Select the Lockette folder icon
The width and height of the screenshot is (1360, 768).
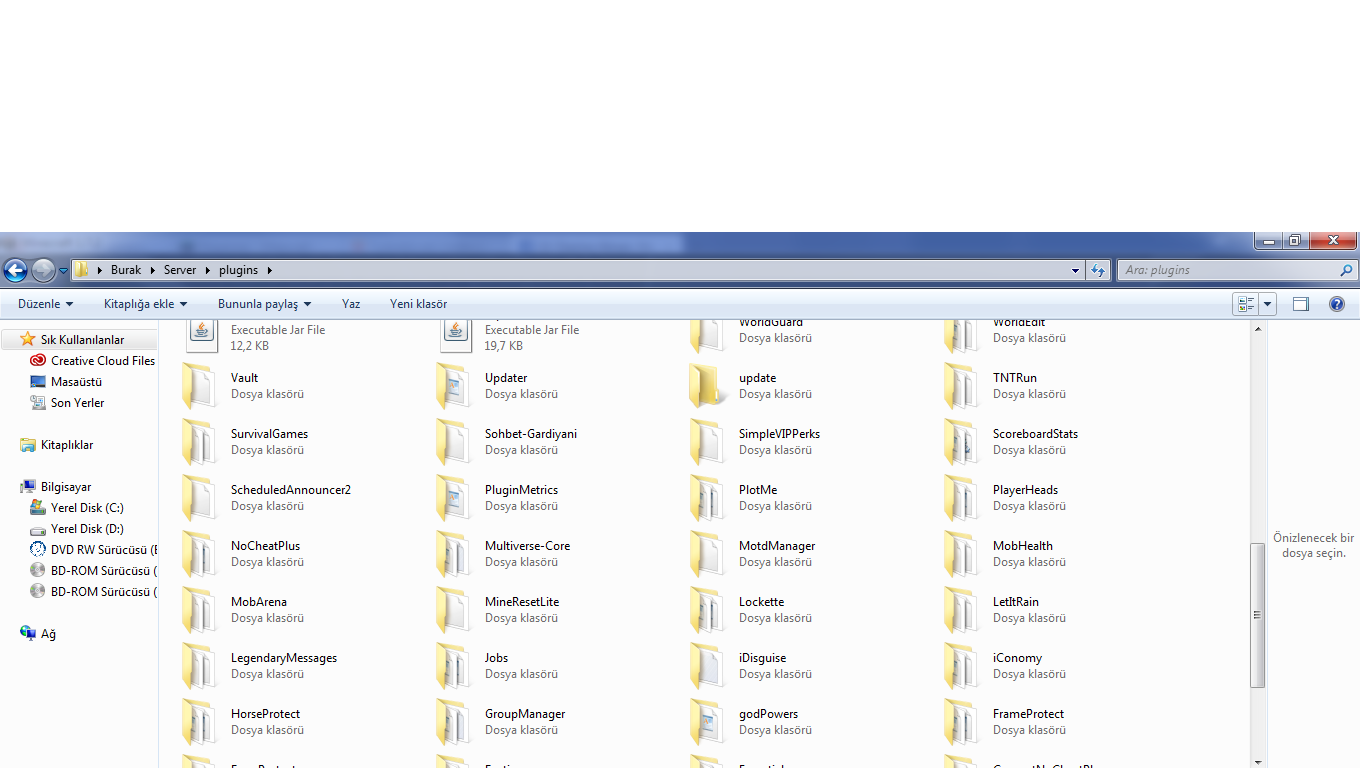[x=708, y=610]
